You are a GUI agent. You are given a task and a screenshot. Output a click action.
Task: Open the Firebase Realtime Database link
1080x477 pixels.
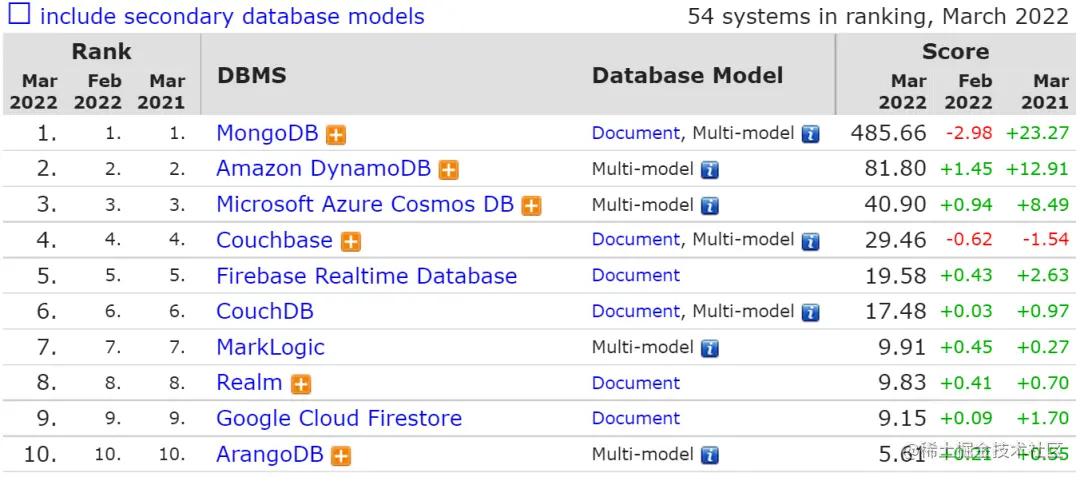[366, 276]
